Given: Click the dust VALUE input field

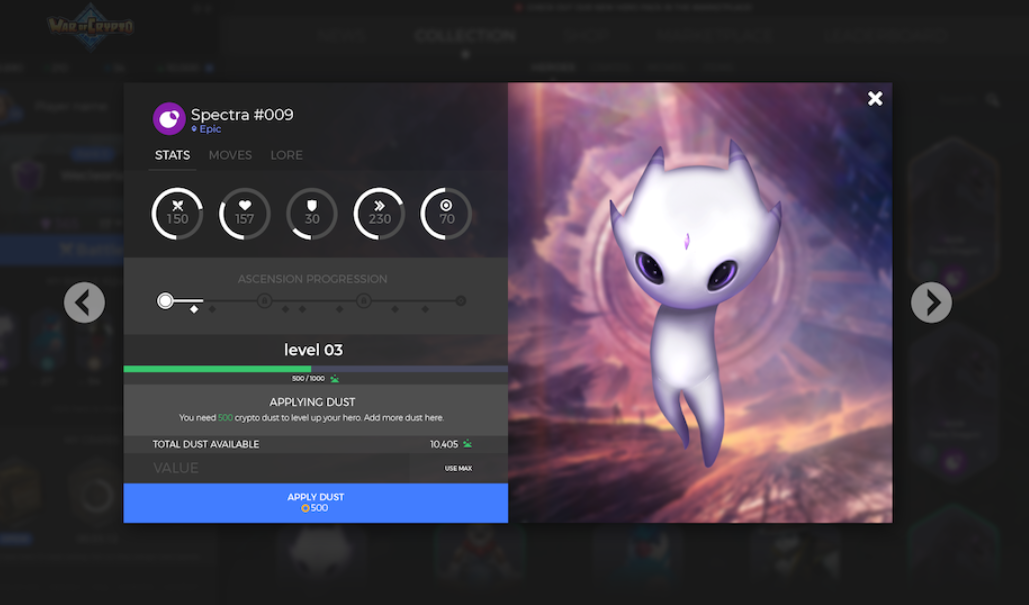Looking at the screenshot, I should [266, 468].
